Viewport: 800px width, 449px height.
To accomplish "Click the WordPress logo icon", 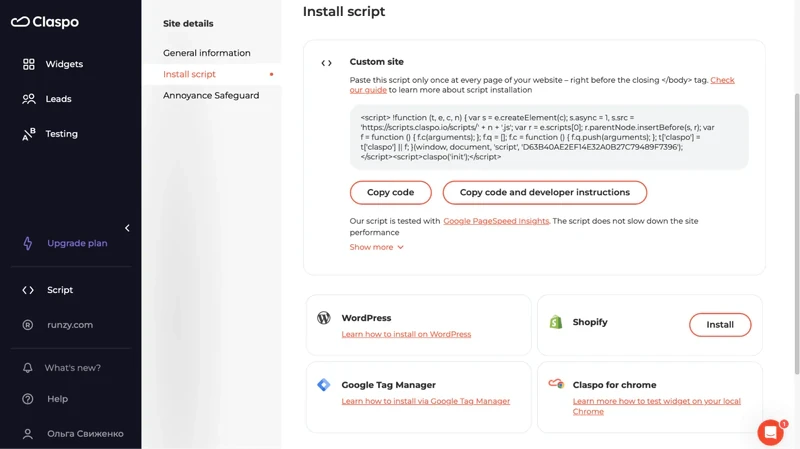I will click(324, 318).
